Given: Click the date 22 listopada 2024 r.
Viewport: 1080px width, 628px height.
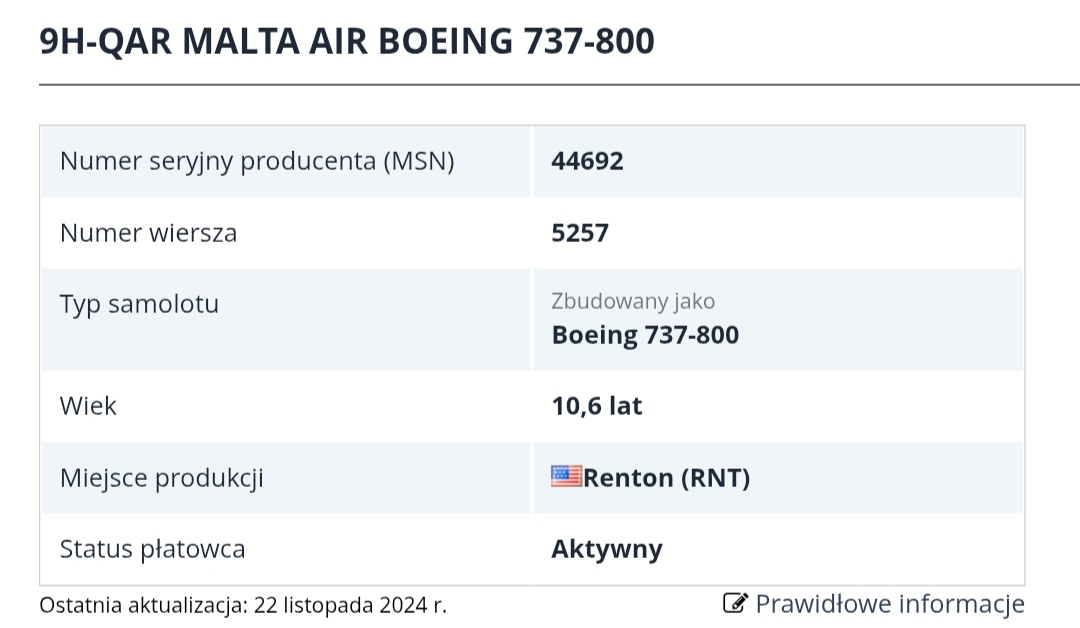Looking at the screenshot, I should click(350, 605).
